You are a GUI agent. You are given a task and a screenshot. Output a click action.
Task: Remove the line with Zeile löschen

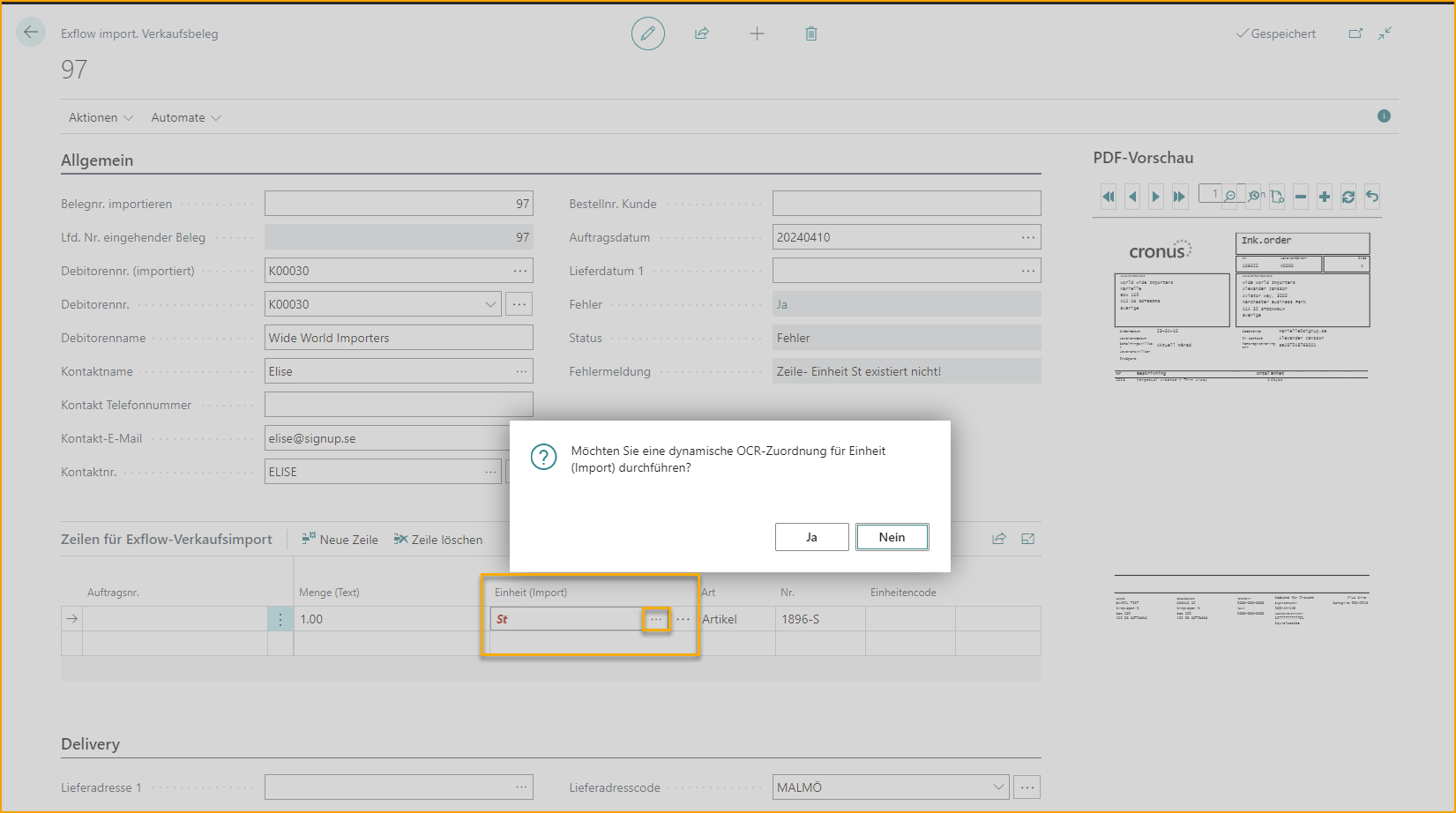[x=438, y=539]
